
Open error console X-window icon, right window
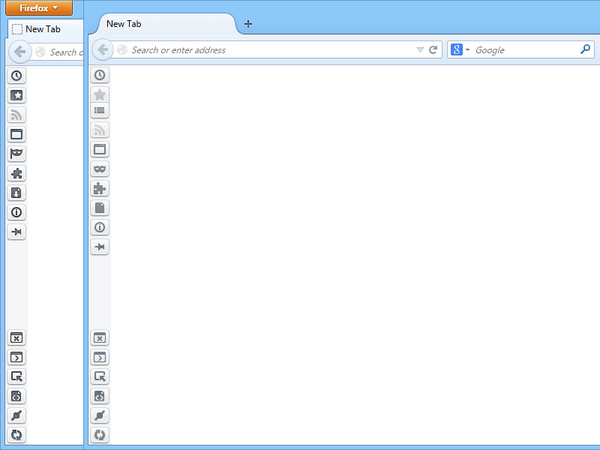click(100, 338)
